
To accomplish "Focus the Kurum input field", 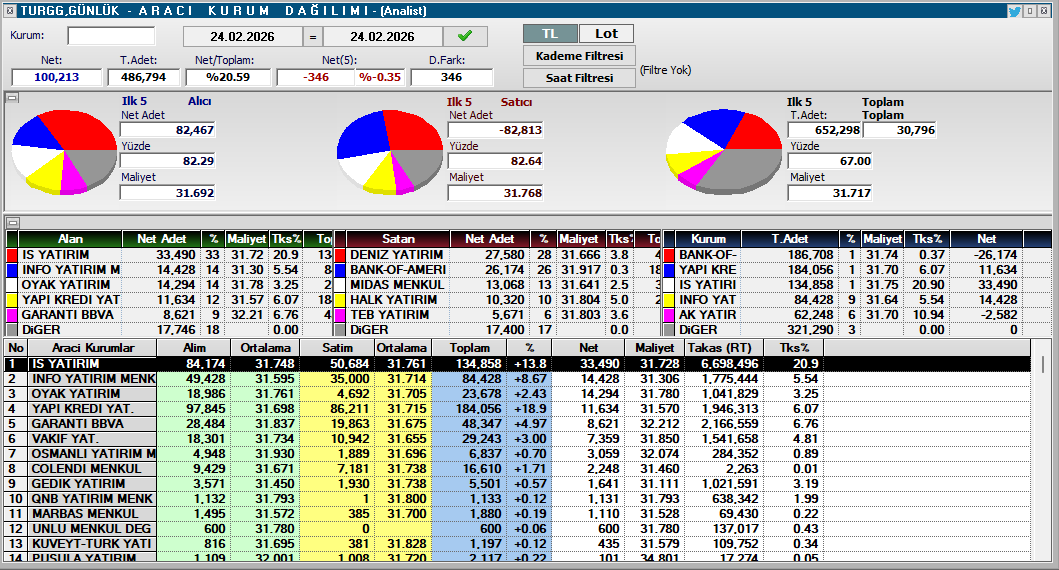I will [111, 36].
